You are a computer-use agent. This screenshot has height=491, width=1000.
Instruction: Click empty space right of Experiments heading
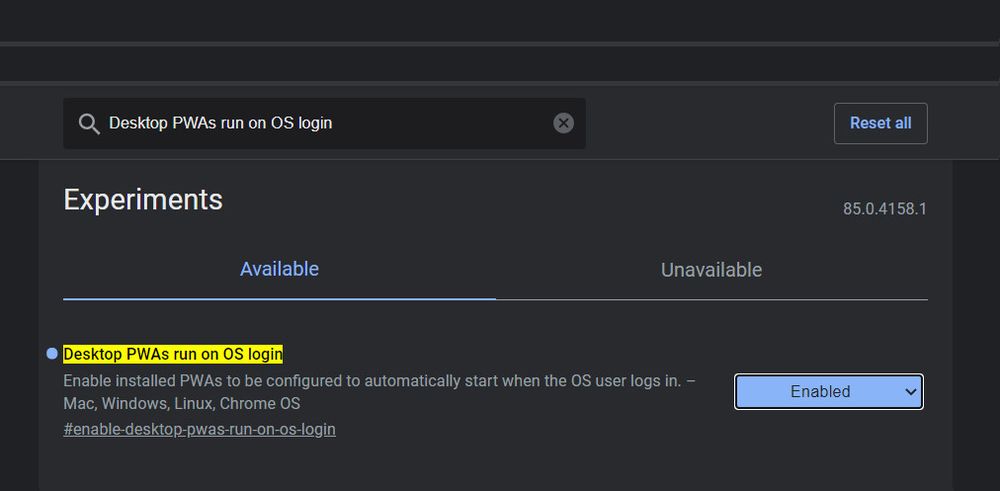click(x=520, y=200)
